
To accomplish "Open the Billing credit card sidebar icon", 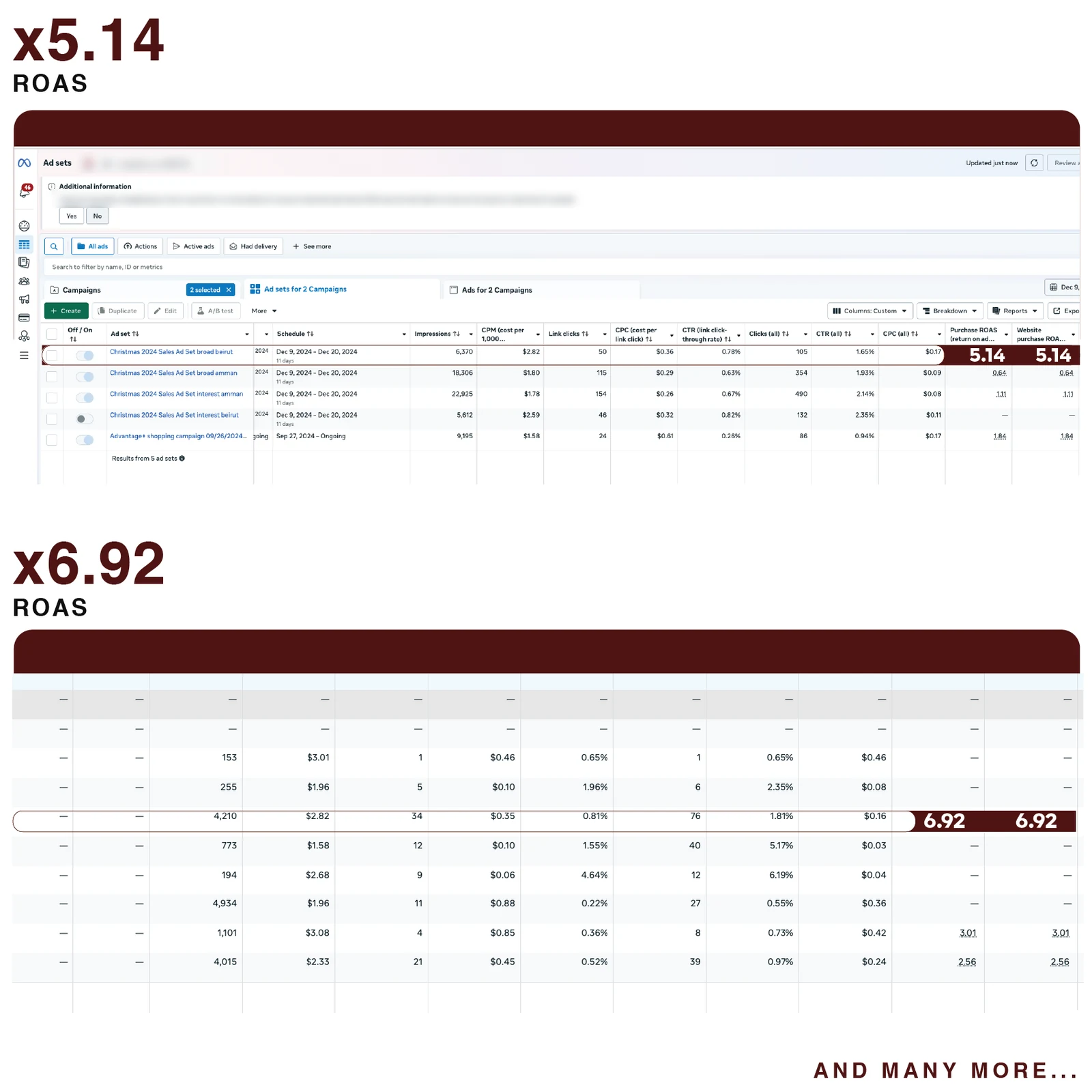I will [24, 317].
